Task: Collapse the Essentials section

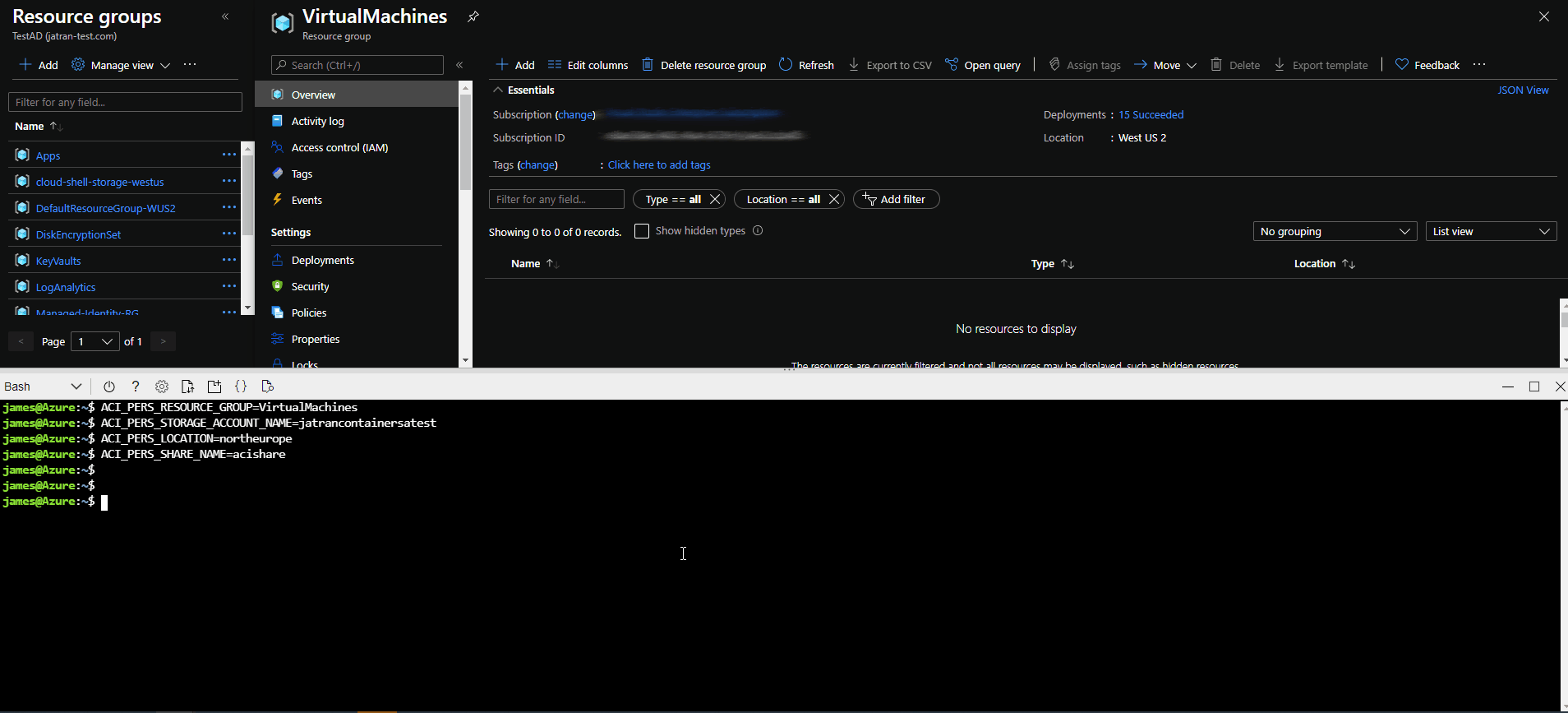Action: point(497,90)
